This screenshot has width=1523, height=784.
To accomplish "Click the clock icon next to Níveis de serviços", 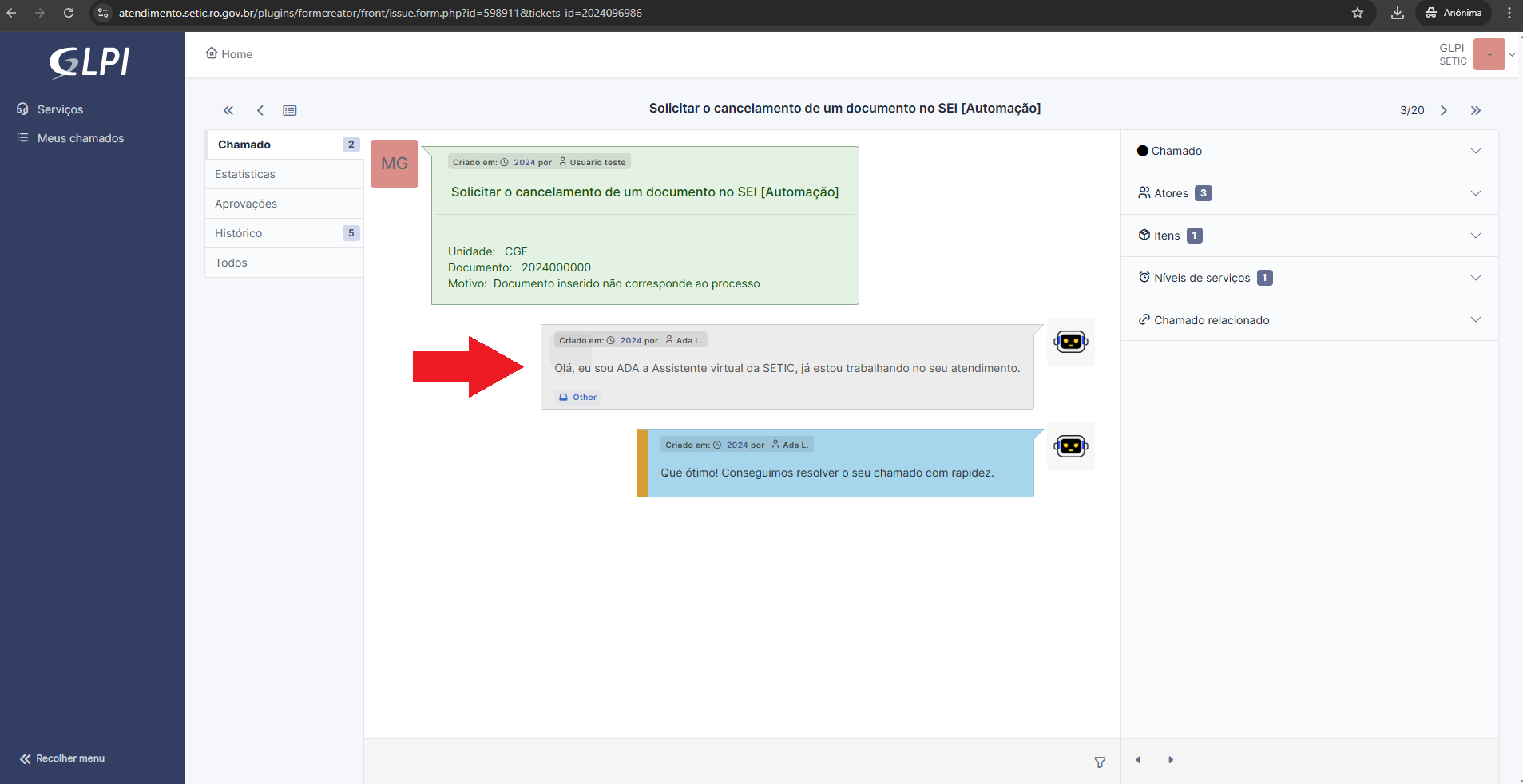I will coord(1145,277).
